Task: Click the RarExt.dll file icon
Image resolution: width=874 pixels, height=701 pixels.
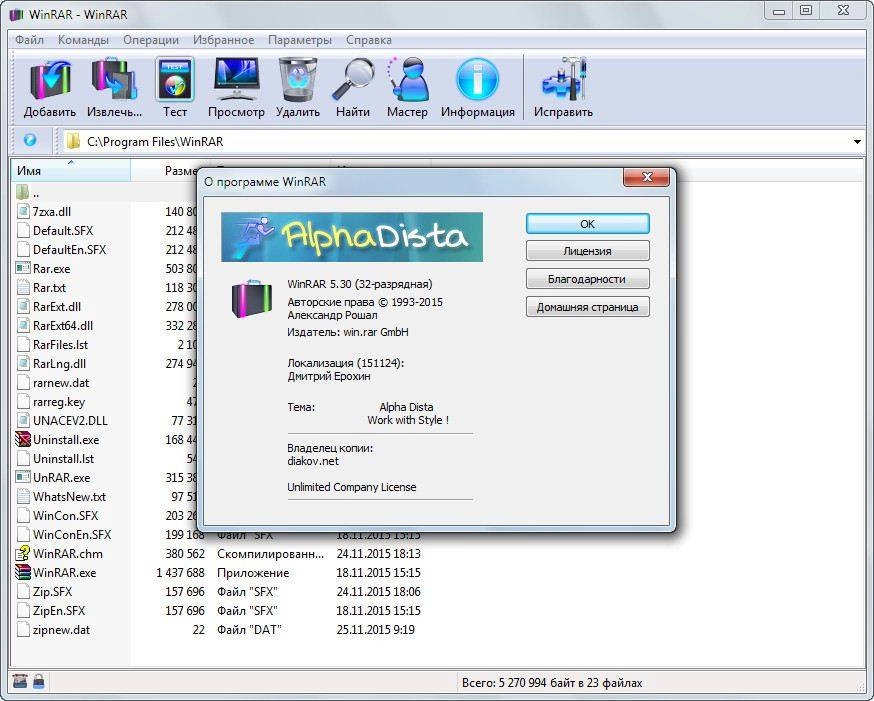Action: (23, 306)
